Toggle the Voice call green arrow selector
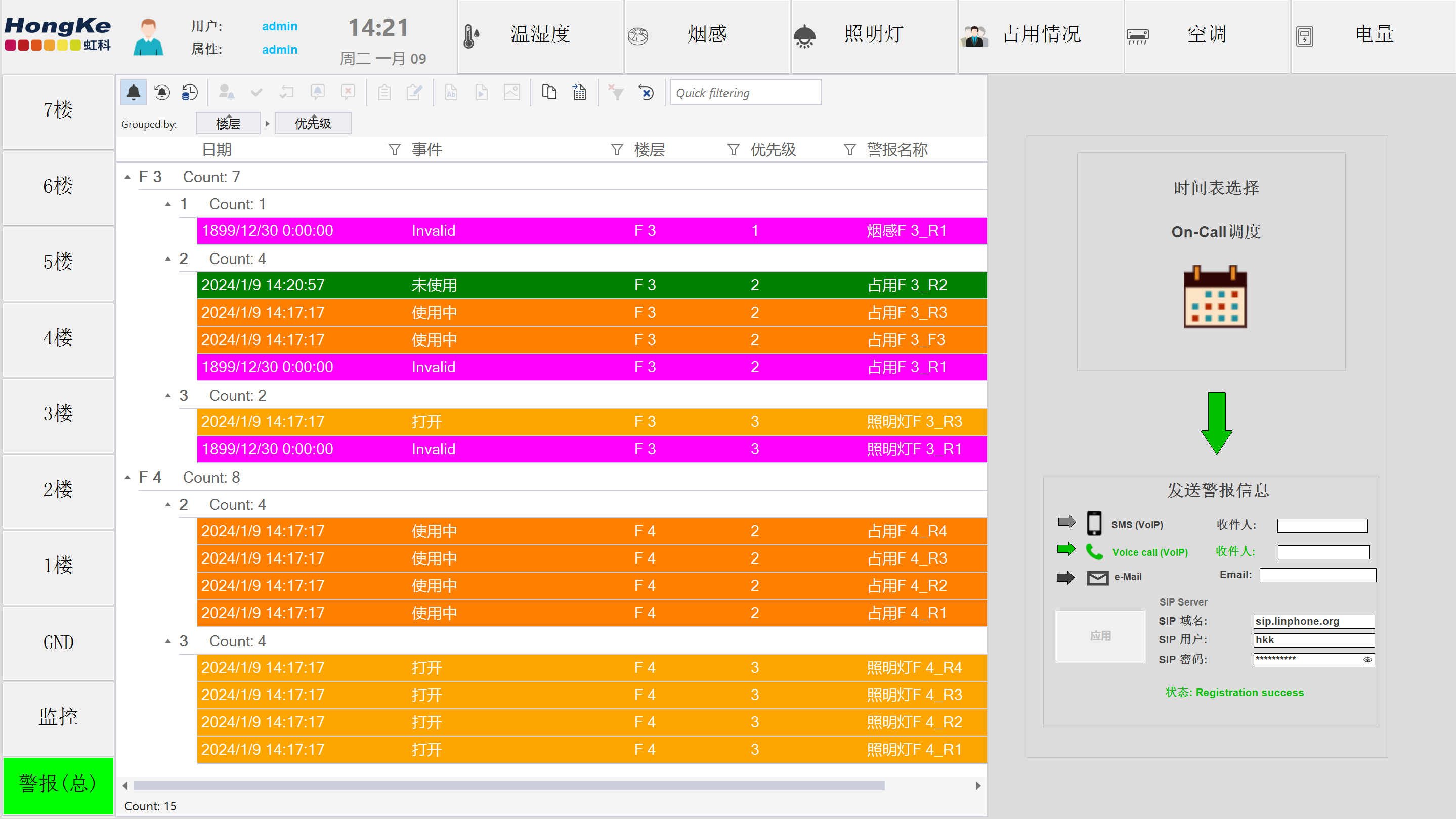The height and width of the screenshot is (819, 1456). coord(1066,549)
